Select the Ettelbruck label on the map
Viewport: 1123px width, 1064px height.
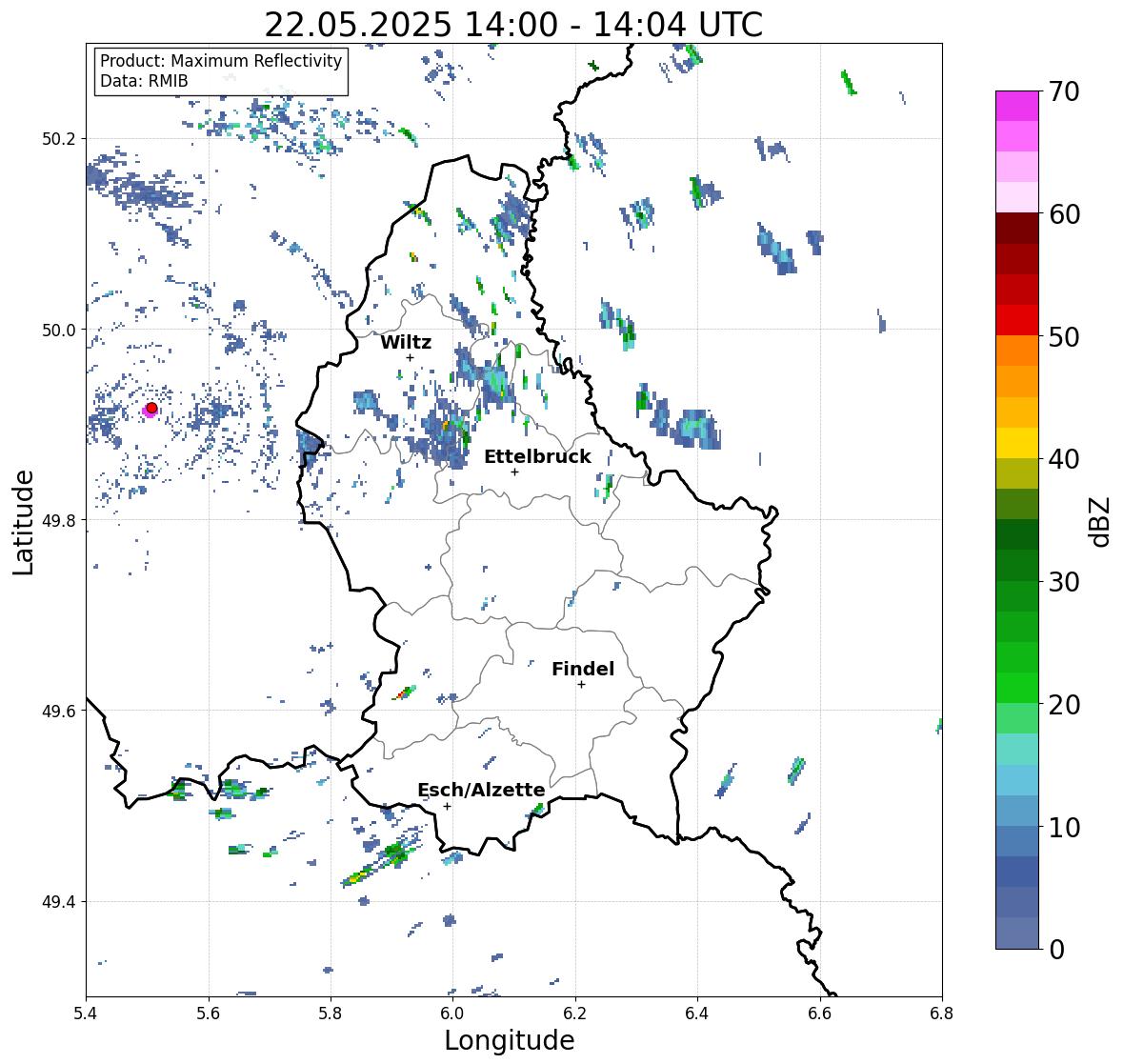(537, 457)
